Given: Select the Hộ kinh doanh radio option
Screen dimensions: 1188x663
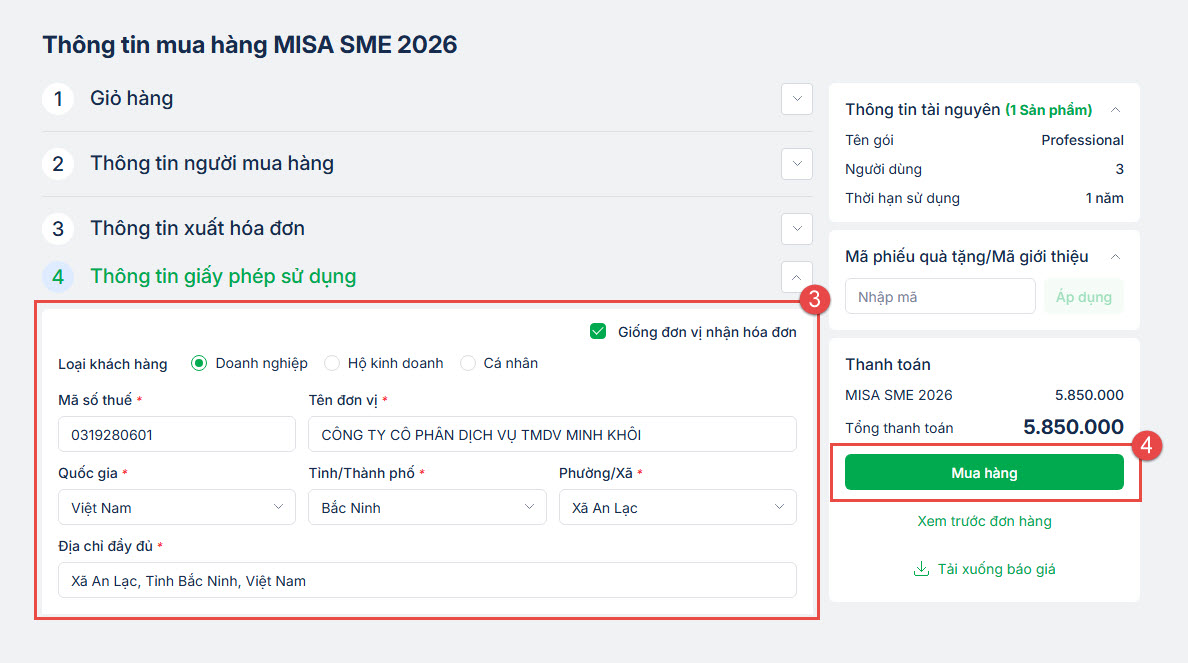Looking at the screenshot, I should (x=332, y=363).
